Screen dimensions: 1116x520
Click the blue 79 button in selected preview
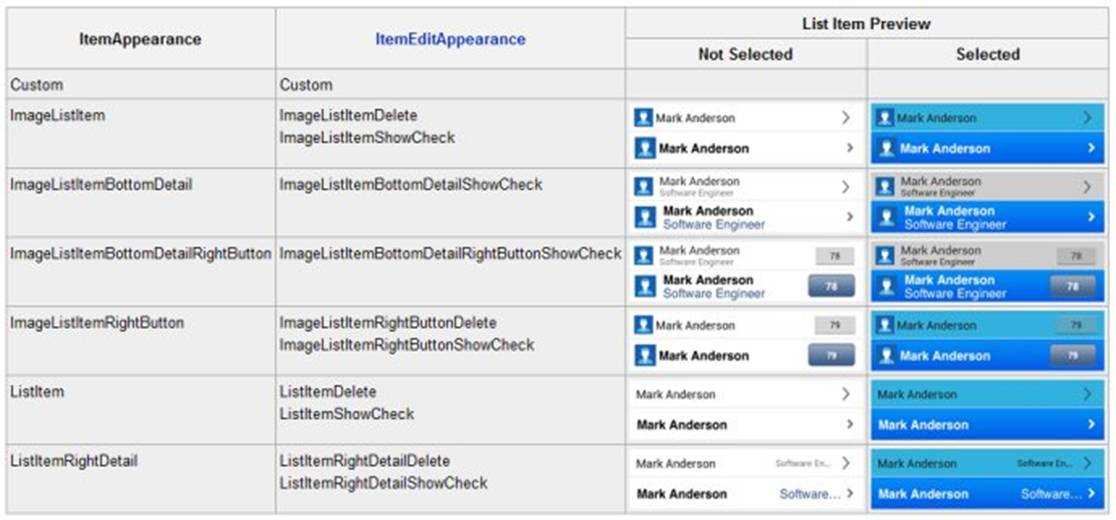pos(1073,355)
